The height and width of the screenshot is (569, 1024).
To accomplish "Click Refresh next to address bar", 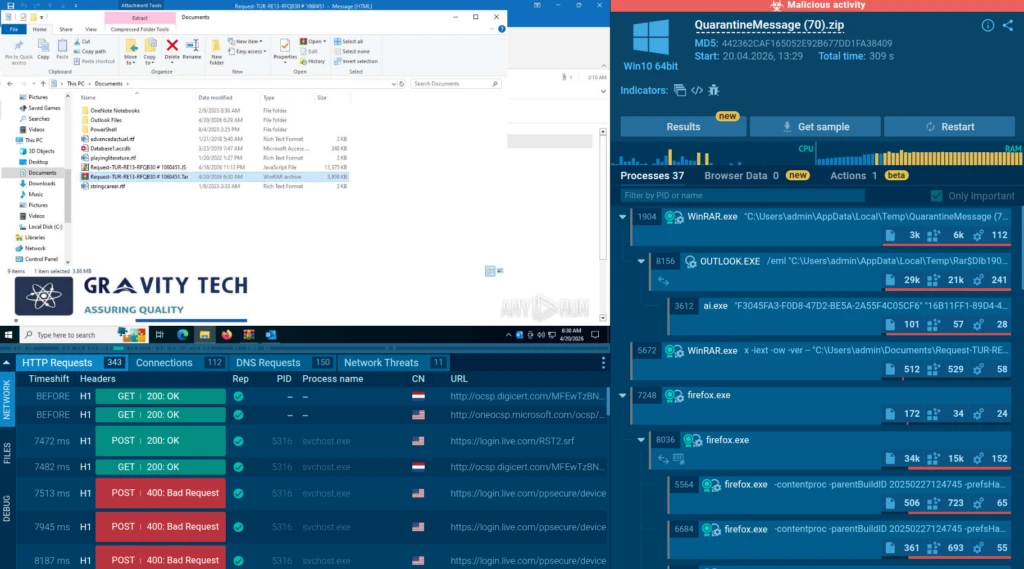I will [402, 84].
